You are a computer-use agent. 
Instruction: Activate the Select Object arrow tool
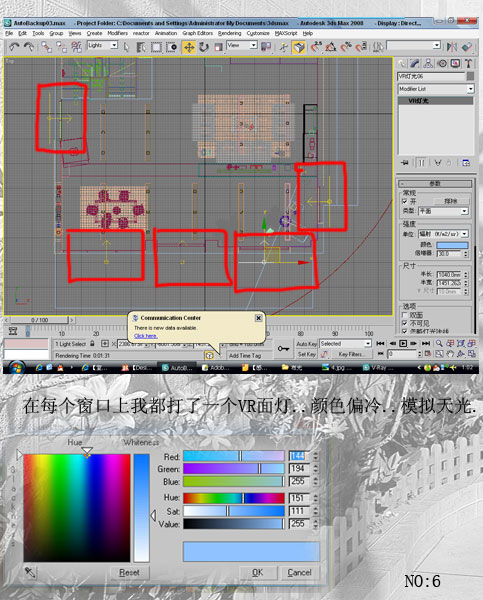[x=127, y=47]
